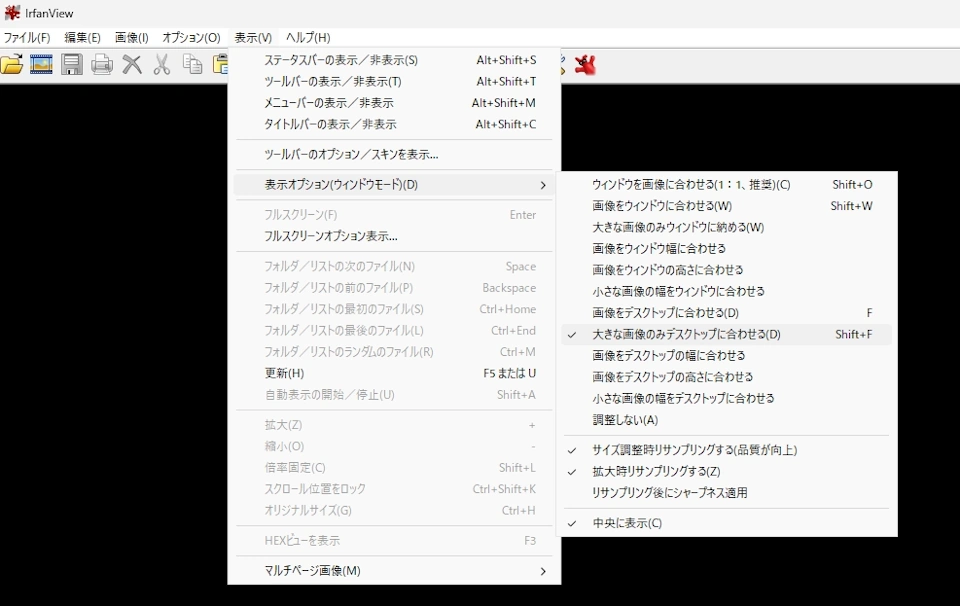Select 調整しない(A) option

[727, 420]
